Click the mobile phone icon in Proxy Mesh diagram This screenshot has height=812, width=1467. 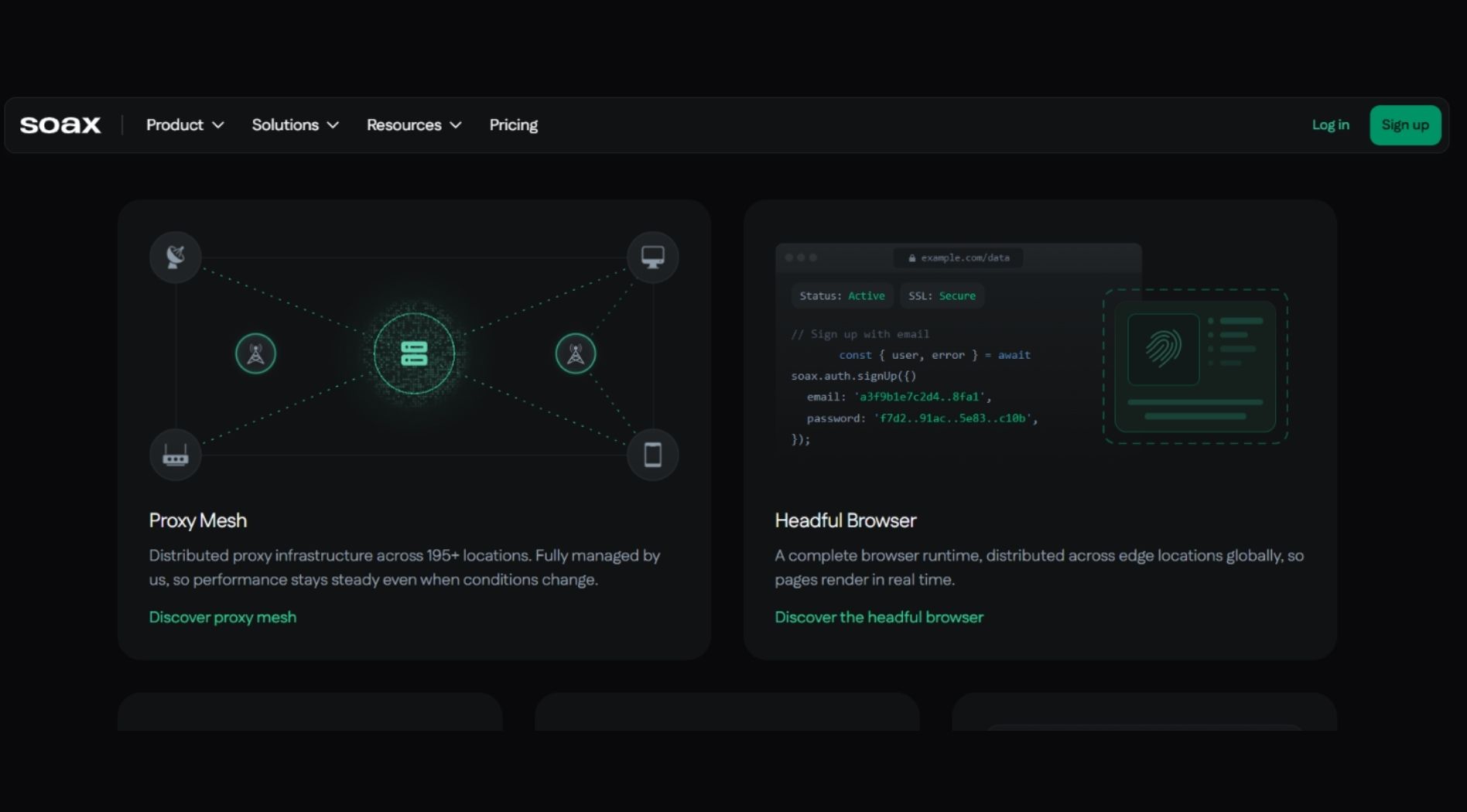(x=653, y=455)
